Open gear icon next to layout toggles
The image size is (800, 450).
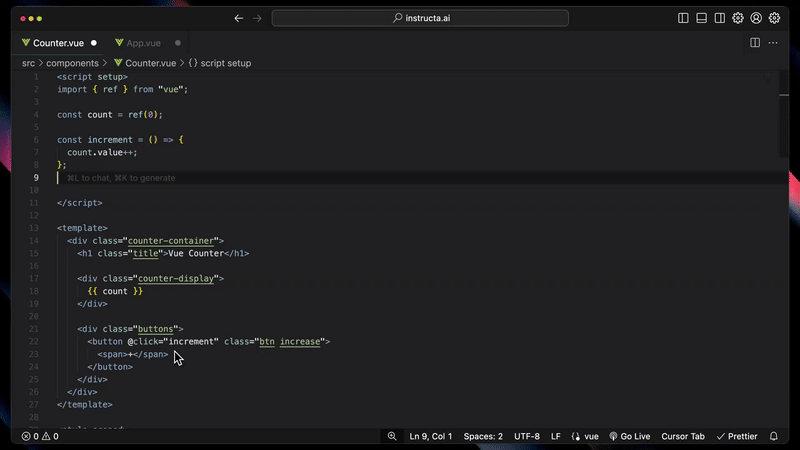point(738,18)
